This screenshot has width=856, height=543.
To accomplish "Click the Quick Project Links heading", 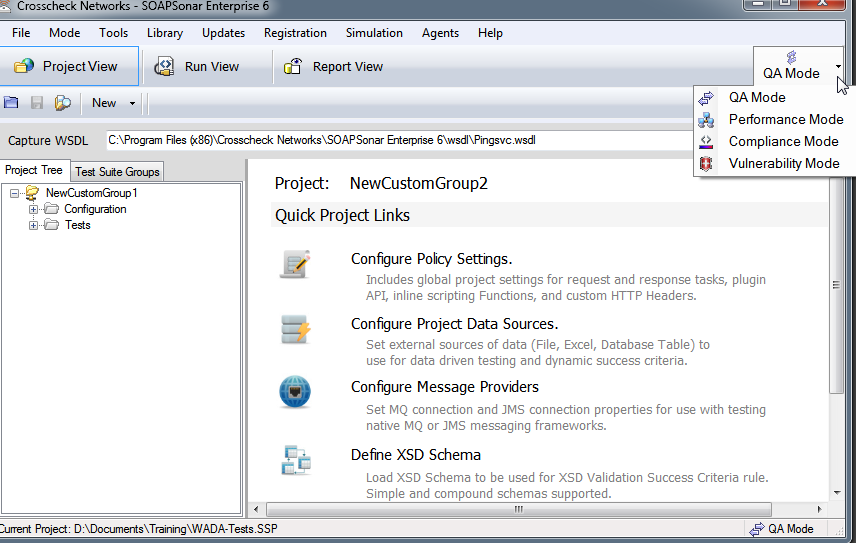I will point(342,215).
